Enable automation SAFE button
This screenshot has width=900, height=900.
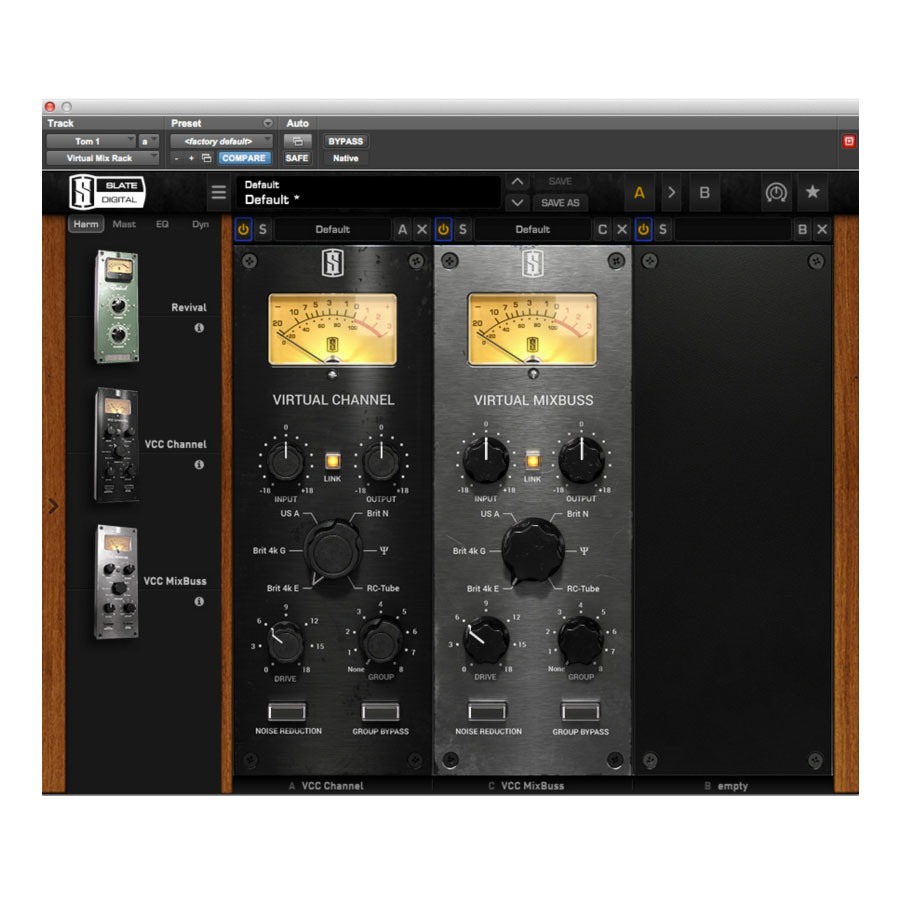(x=297, y=158)
